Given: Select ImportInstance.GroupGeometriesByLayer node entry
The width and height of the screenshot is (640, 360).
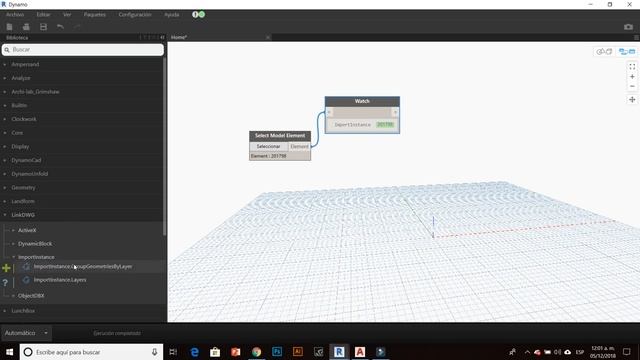Looking at the screenshot, I should pyautogui.click(x=83, y=267).
